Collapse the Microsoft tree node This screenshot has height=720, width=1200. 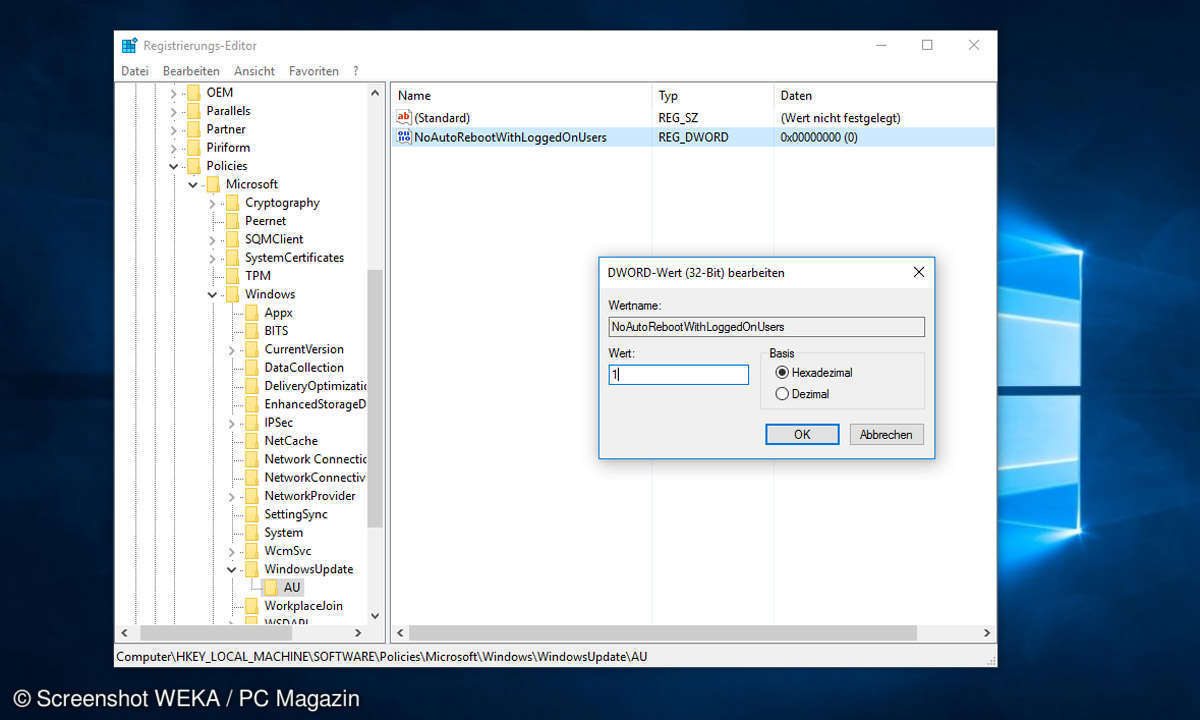(192, 184)
